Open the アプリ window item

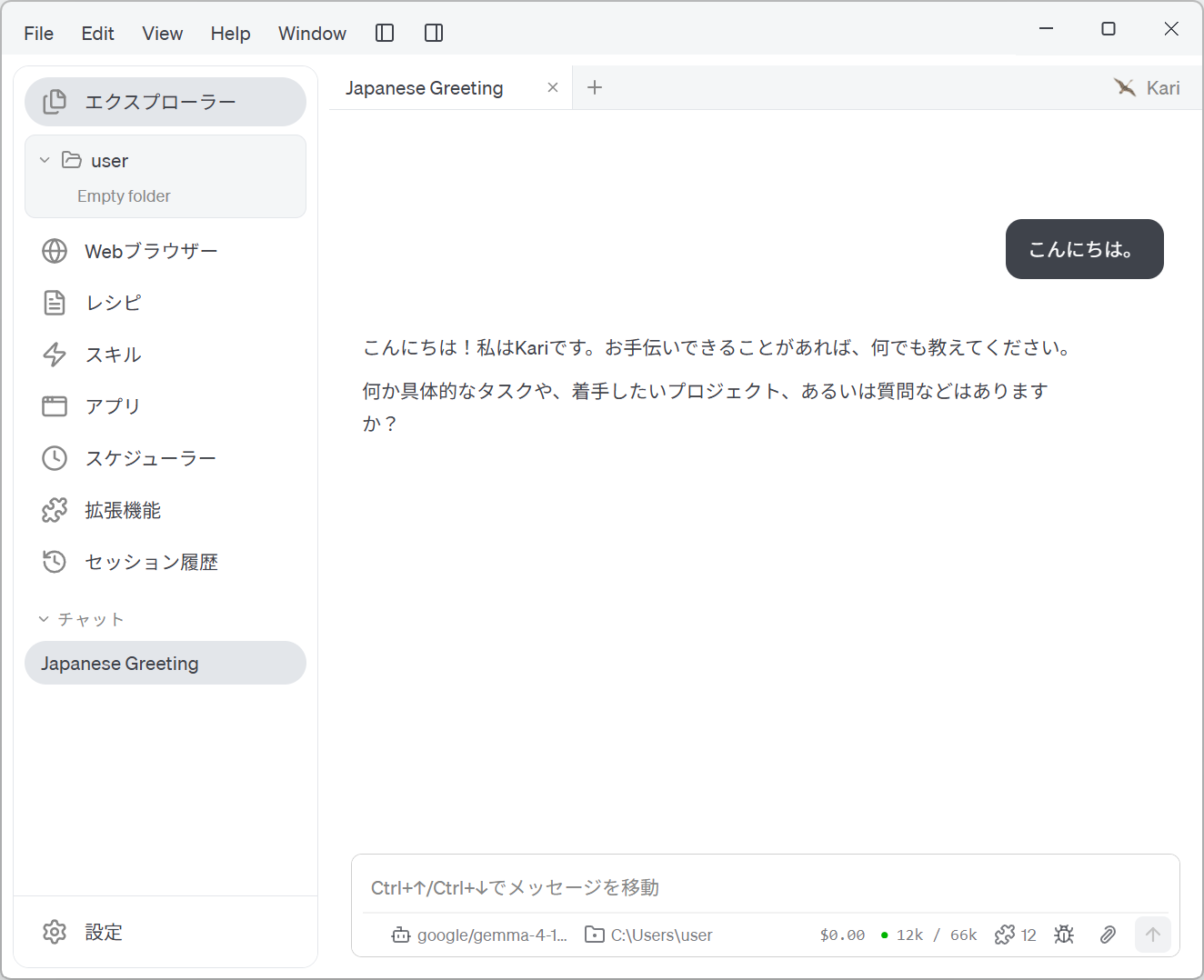[166, 406]
